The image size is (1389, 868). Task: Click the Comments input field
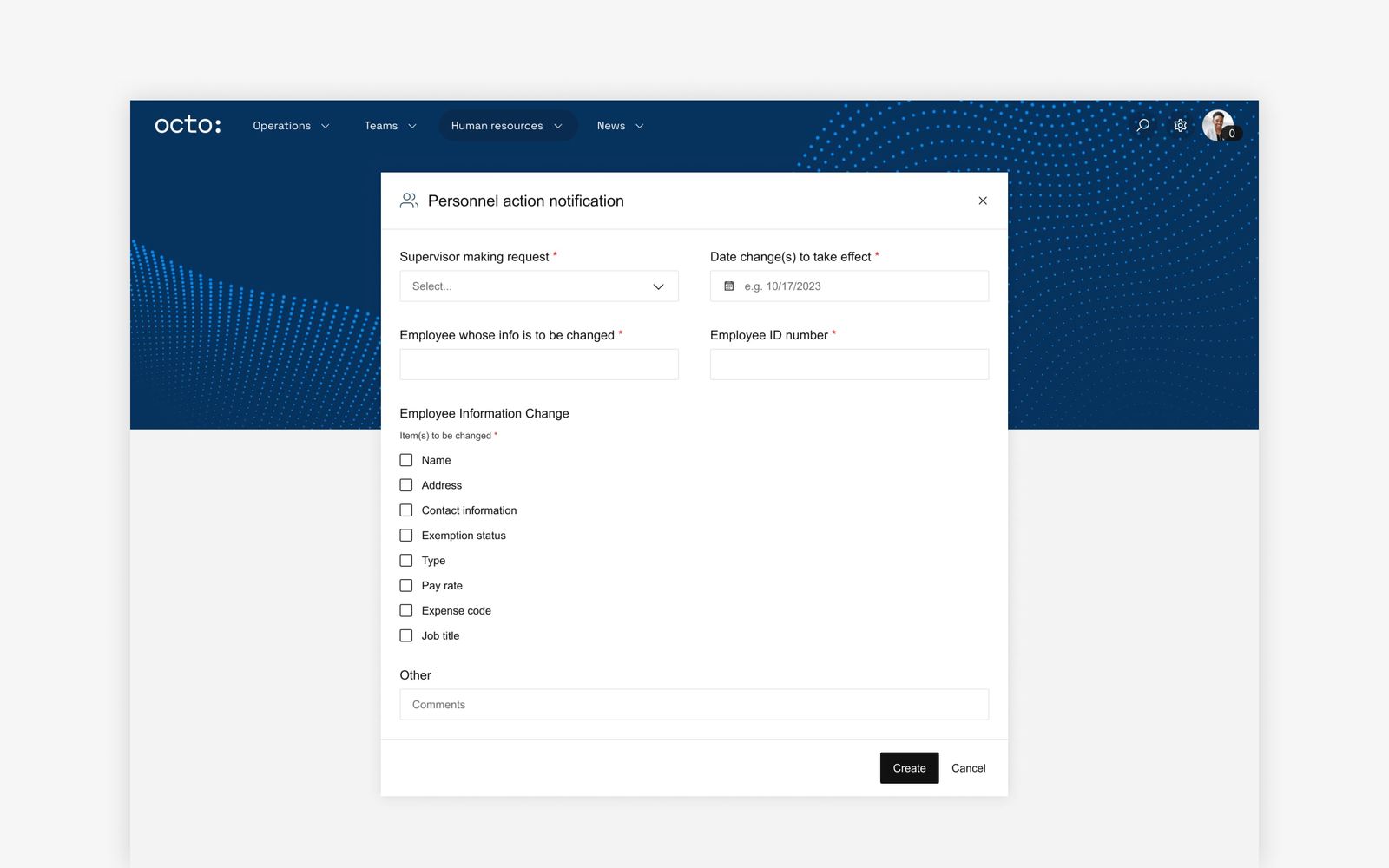(693, 704)
